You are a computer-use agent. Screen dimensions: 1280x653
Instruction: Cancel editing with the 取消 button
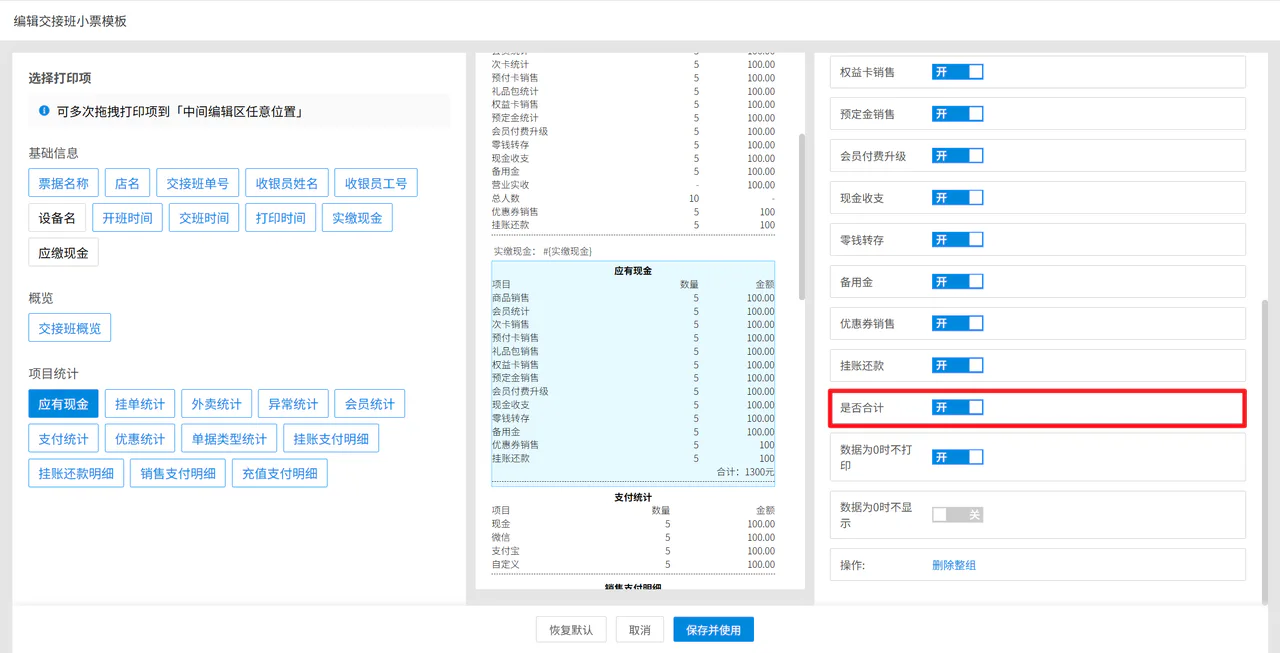(640, 630)
